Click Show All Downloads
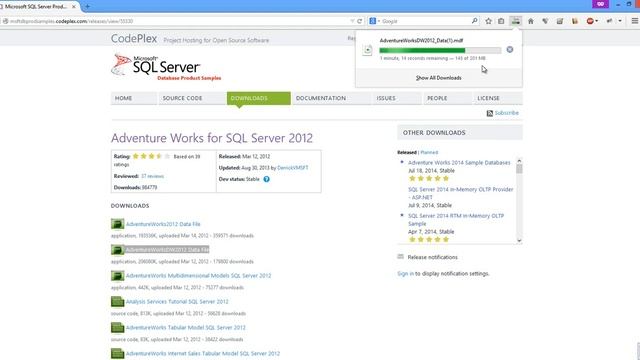 coord(439,78)
